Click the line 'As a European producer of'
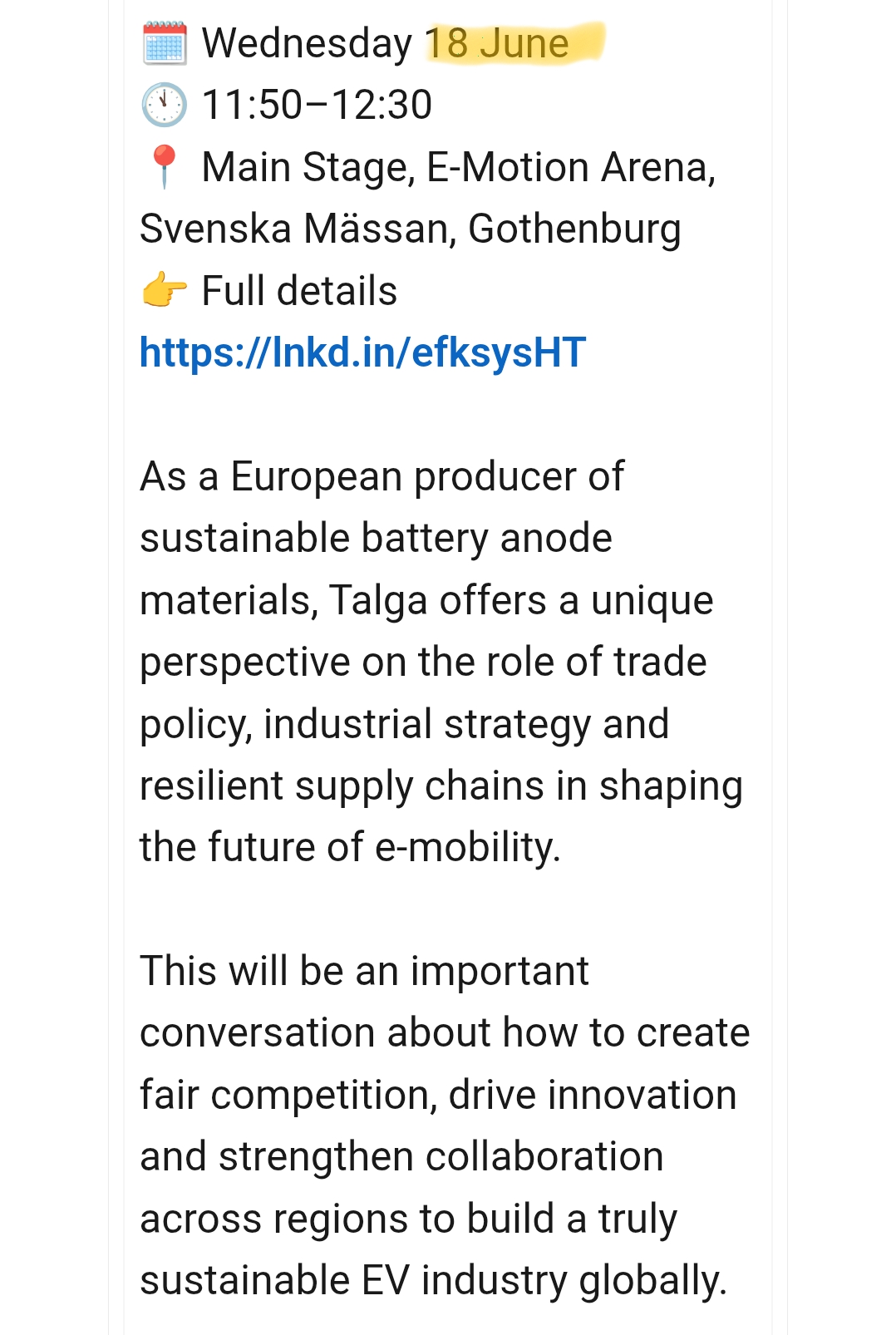 (x=382, y=476)
